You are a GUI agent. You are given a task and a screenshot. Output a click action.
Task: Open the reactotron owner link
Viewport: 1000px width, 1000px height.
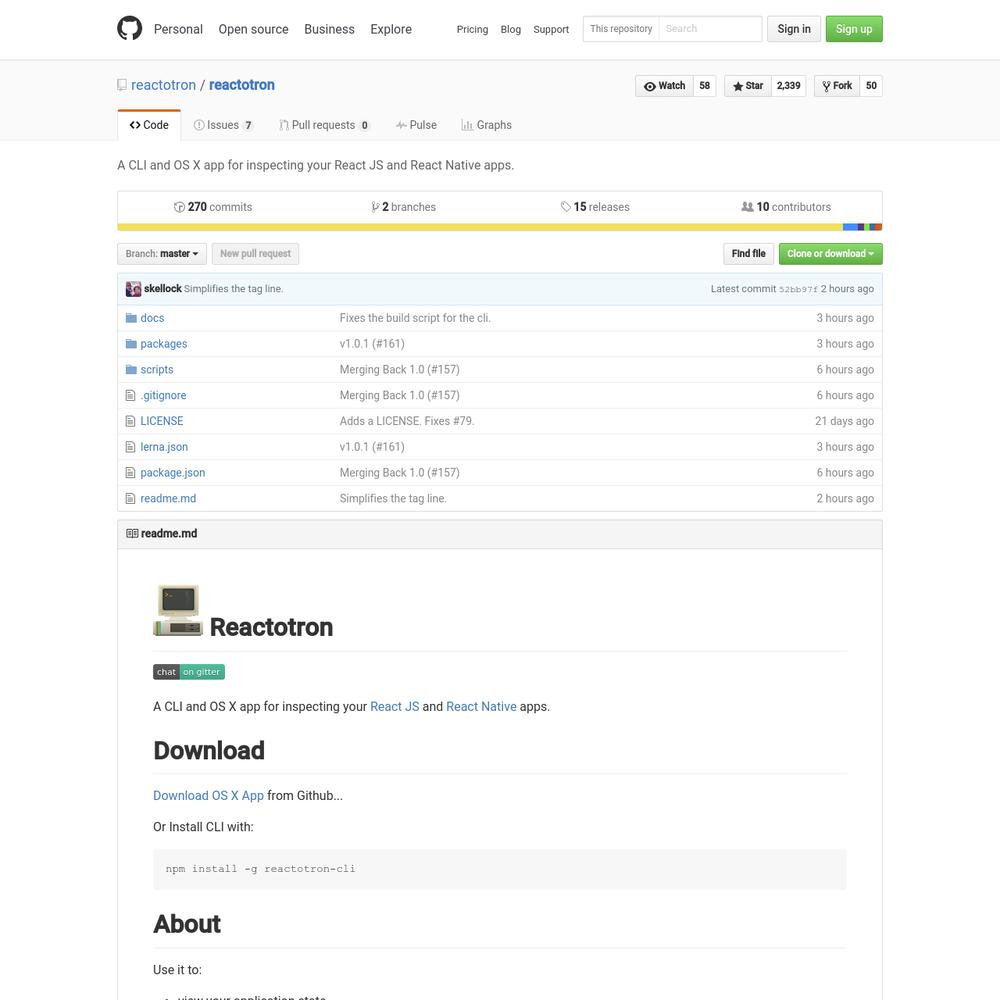[x=163, y=85]
